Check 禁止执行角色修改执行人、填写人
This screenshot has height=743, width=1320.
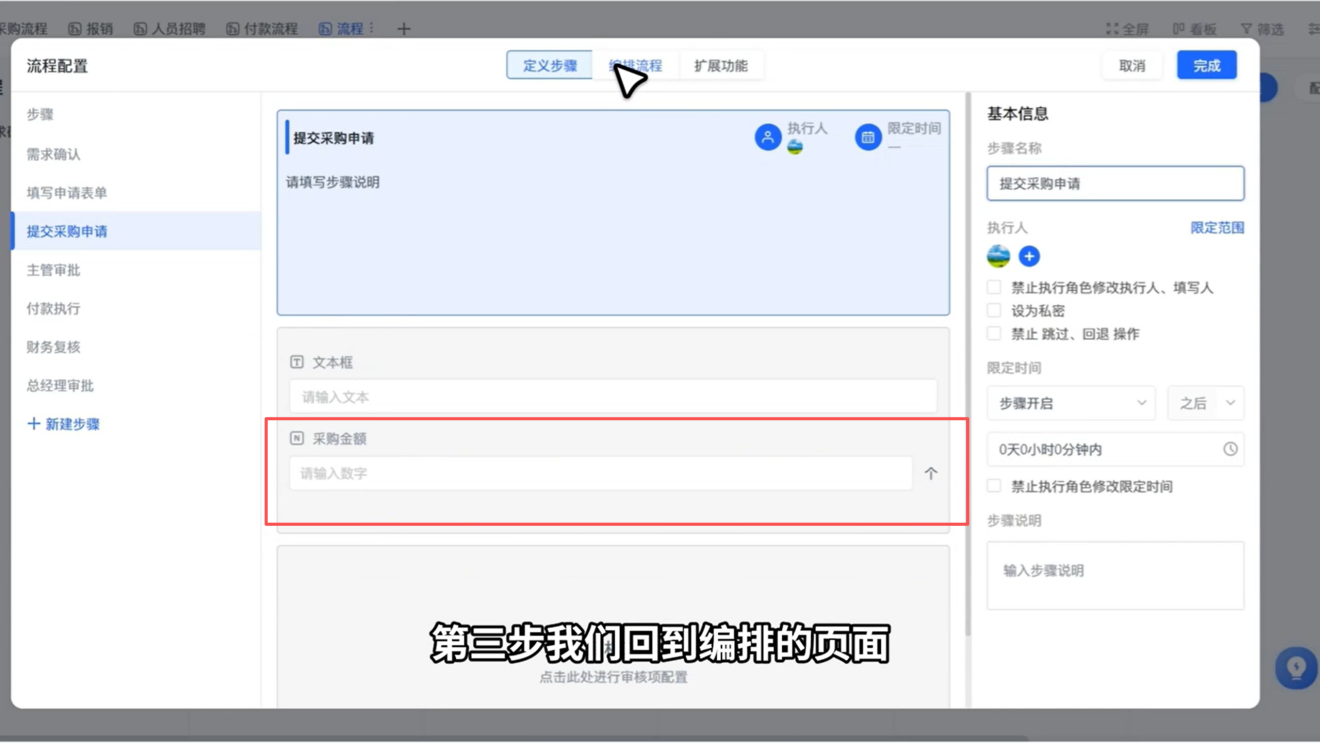click(x=994, y=287)
